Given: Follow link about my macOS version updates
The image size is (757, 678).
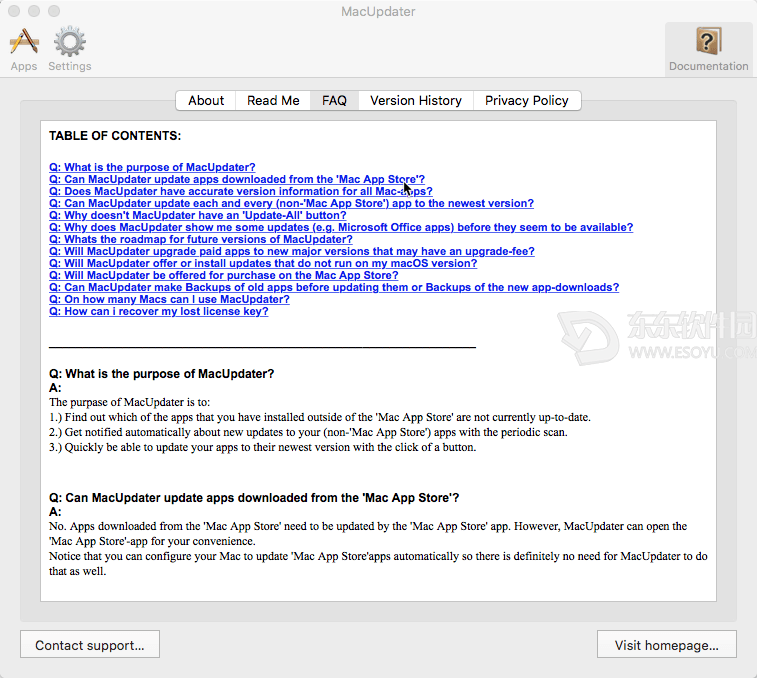Looking at the screenshot, I should (263, 264).
